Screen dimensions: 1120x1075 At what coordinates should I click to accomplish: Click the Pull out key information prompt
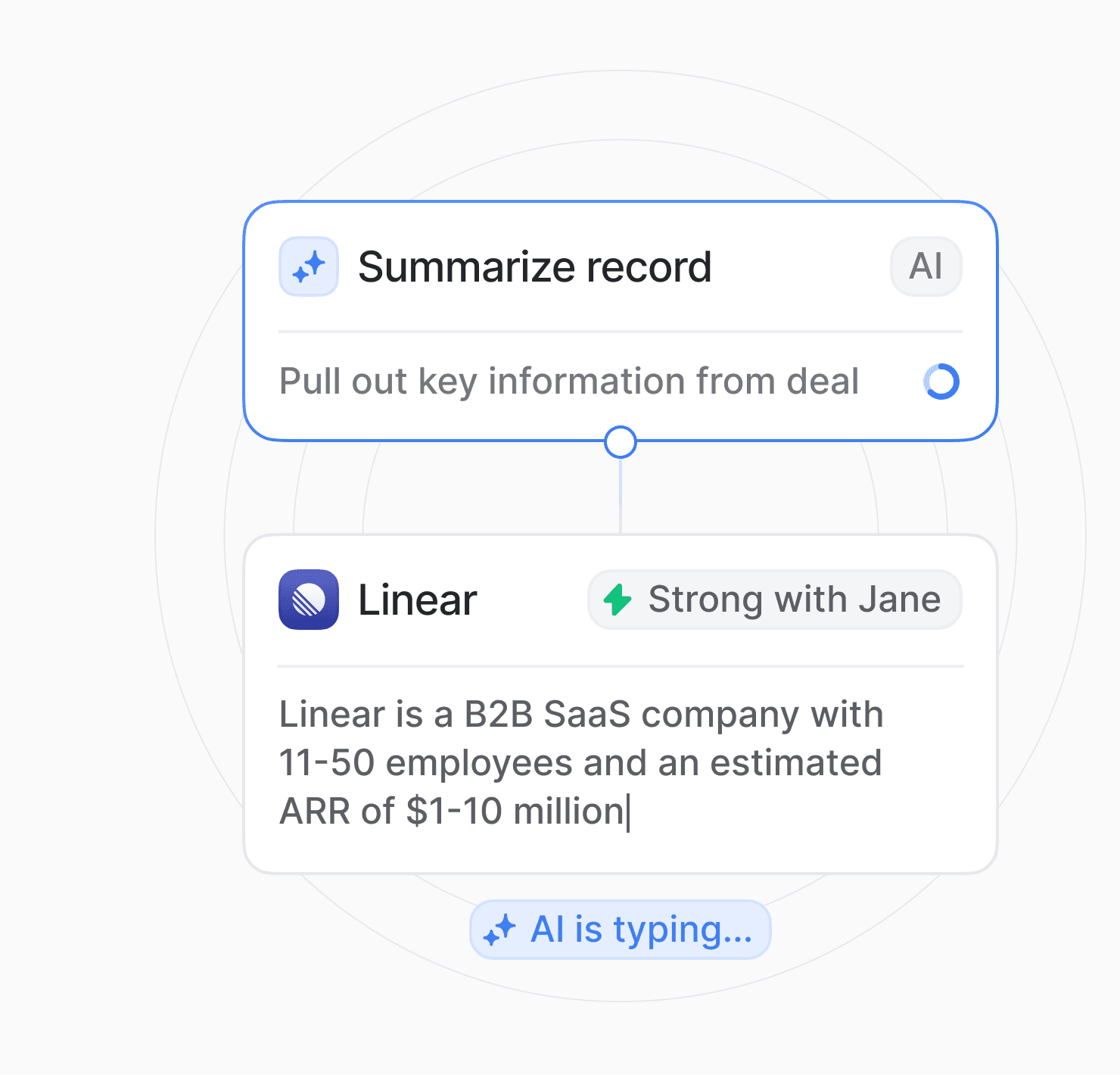(569, 382)
